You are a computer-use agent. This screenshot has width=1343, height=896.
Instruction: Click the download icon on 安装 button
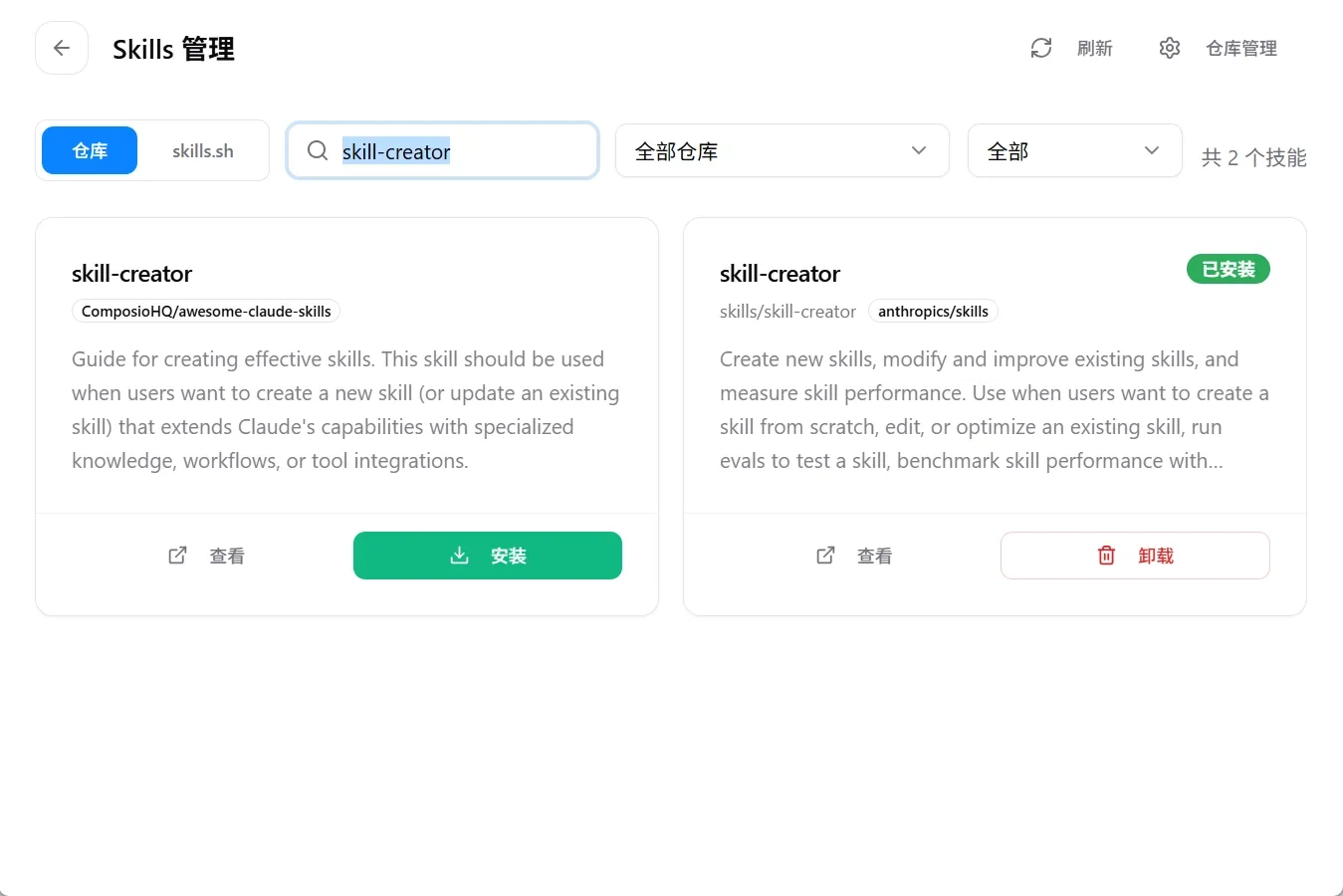point(459,556)
